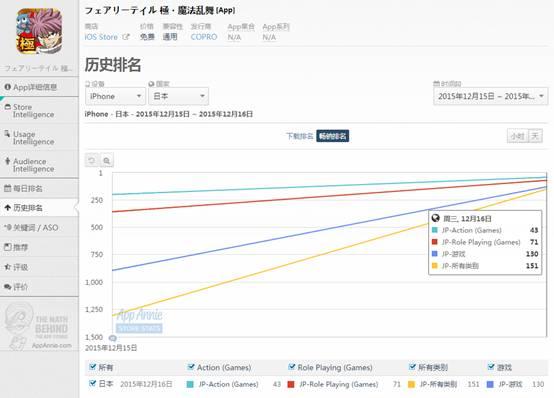The height and width of the screenshot is (398, 554).
Task: Open 评级 star ratings sidebar item
Action: tap(39, 267)
